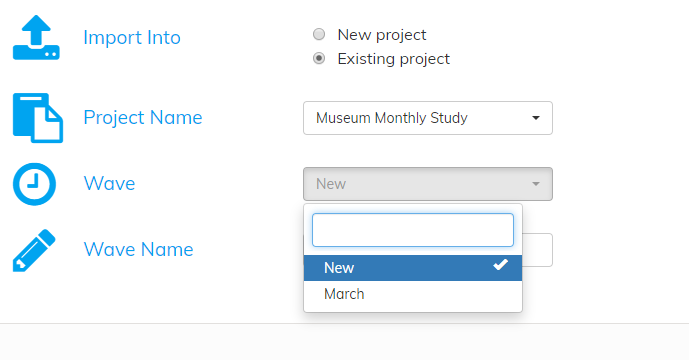Select the Existing project radio button
The image size is (689, 360).
coord(319,58)
